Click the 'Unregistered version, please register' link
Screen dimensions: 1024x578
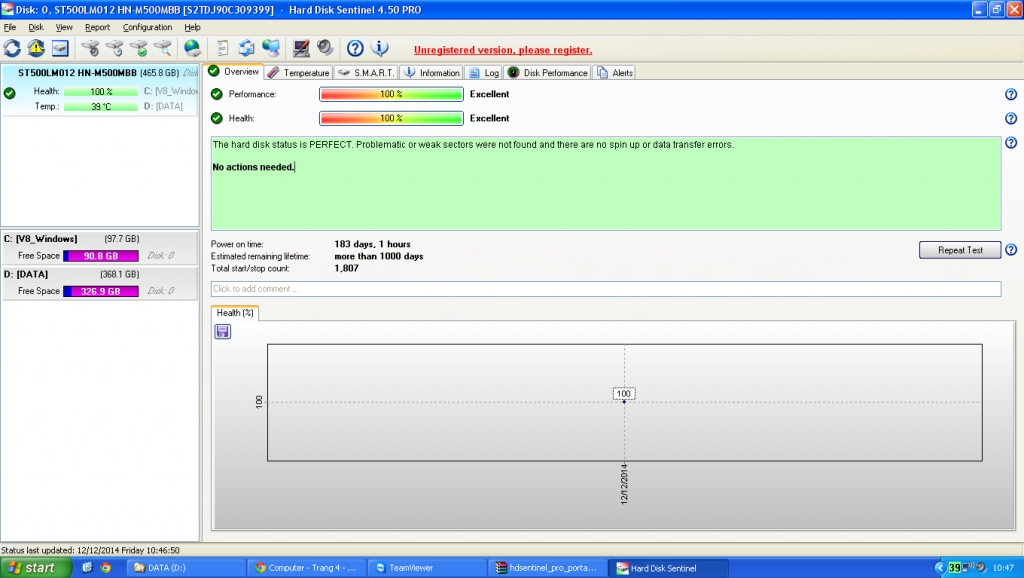point(503,50)
